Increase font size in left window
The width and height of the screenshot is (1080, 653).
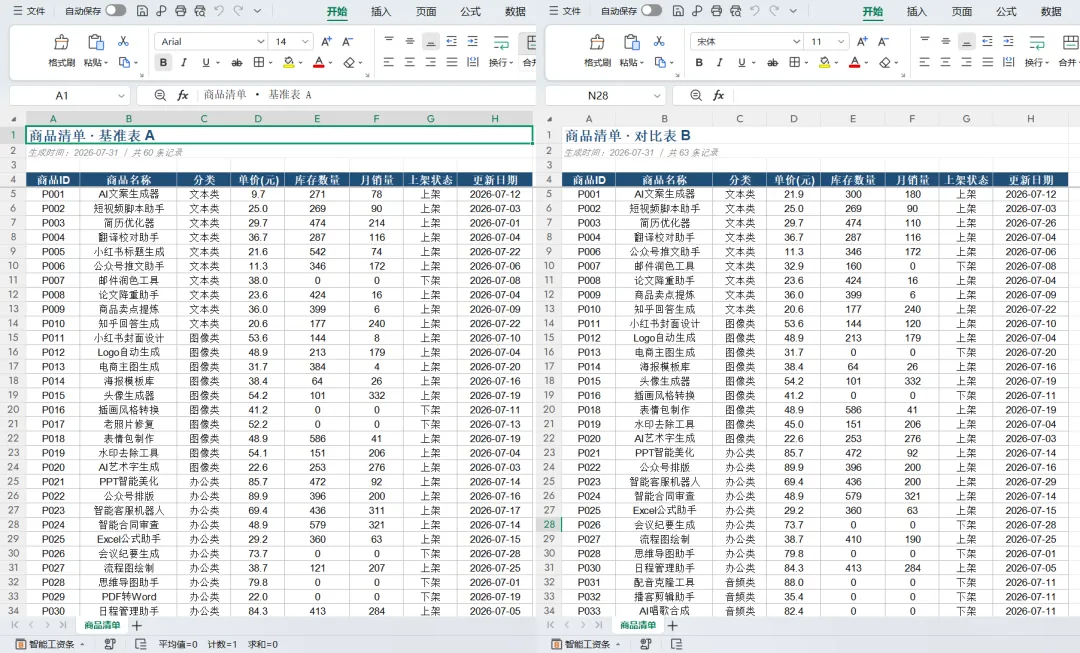[x=326, y=41]
